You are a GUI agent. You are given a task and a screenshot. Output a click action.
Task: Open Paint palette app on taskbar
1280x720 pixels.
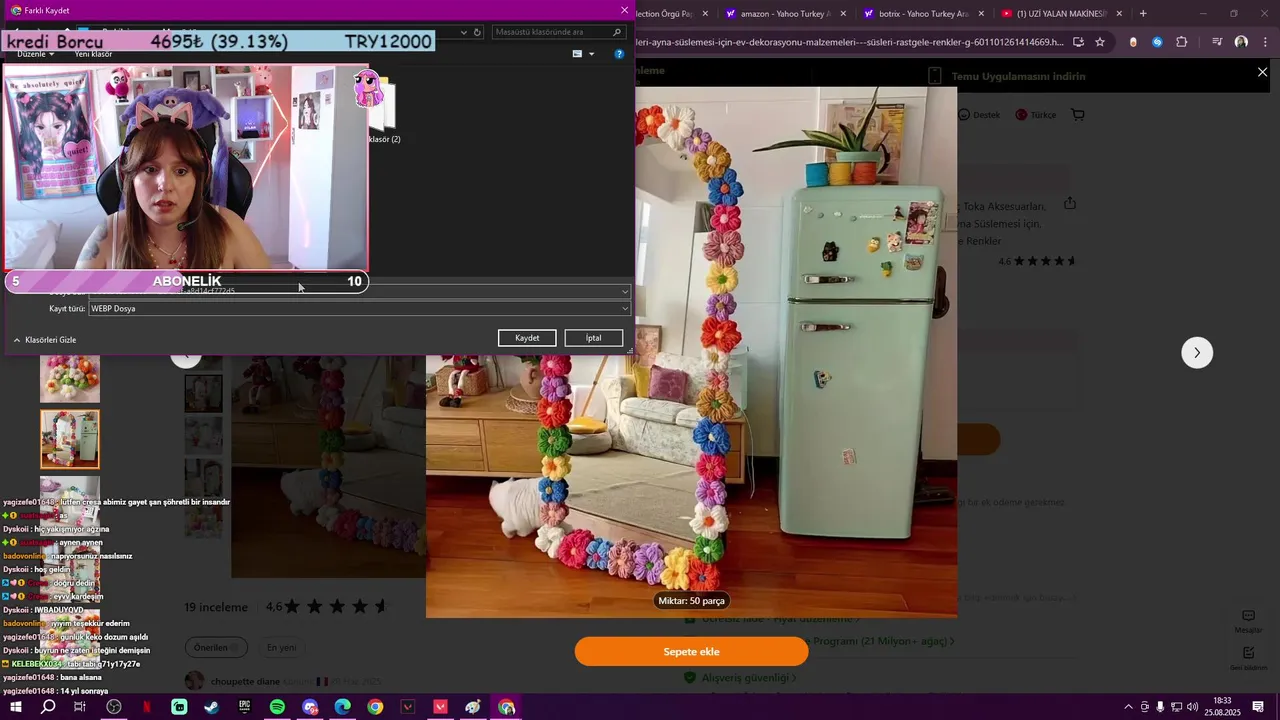pos(473,707)
